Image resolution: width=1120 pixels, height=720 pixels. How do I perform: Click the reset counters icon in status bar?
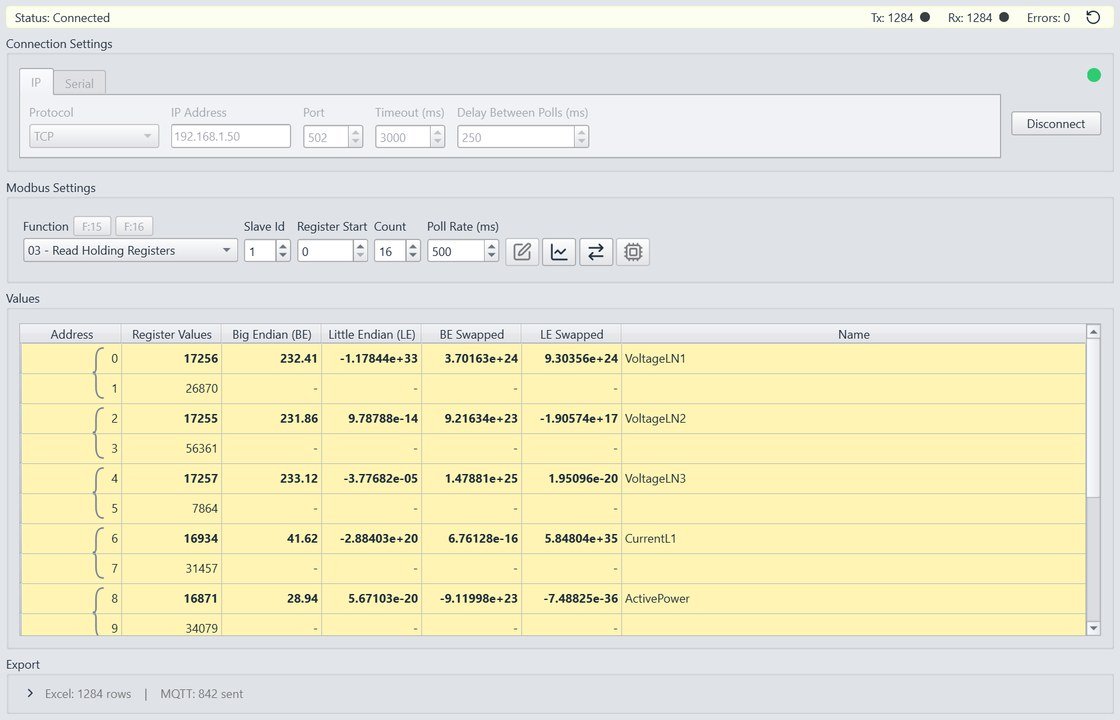click(x=1093, y=18)
